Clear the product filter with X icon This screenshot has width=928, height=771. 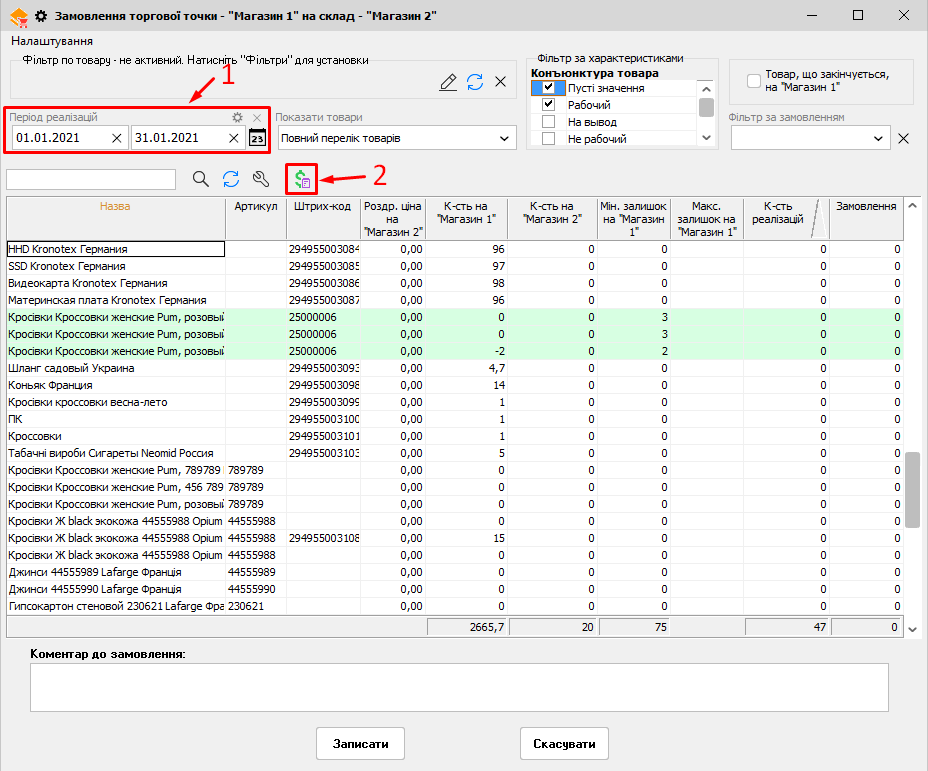[x=501, y=82]
